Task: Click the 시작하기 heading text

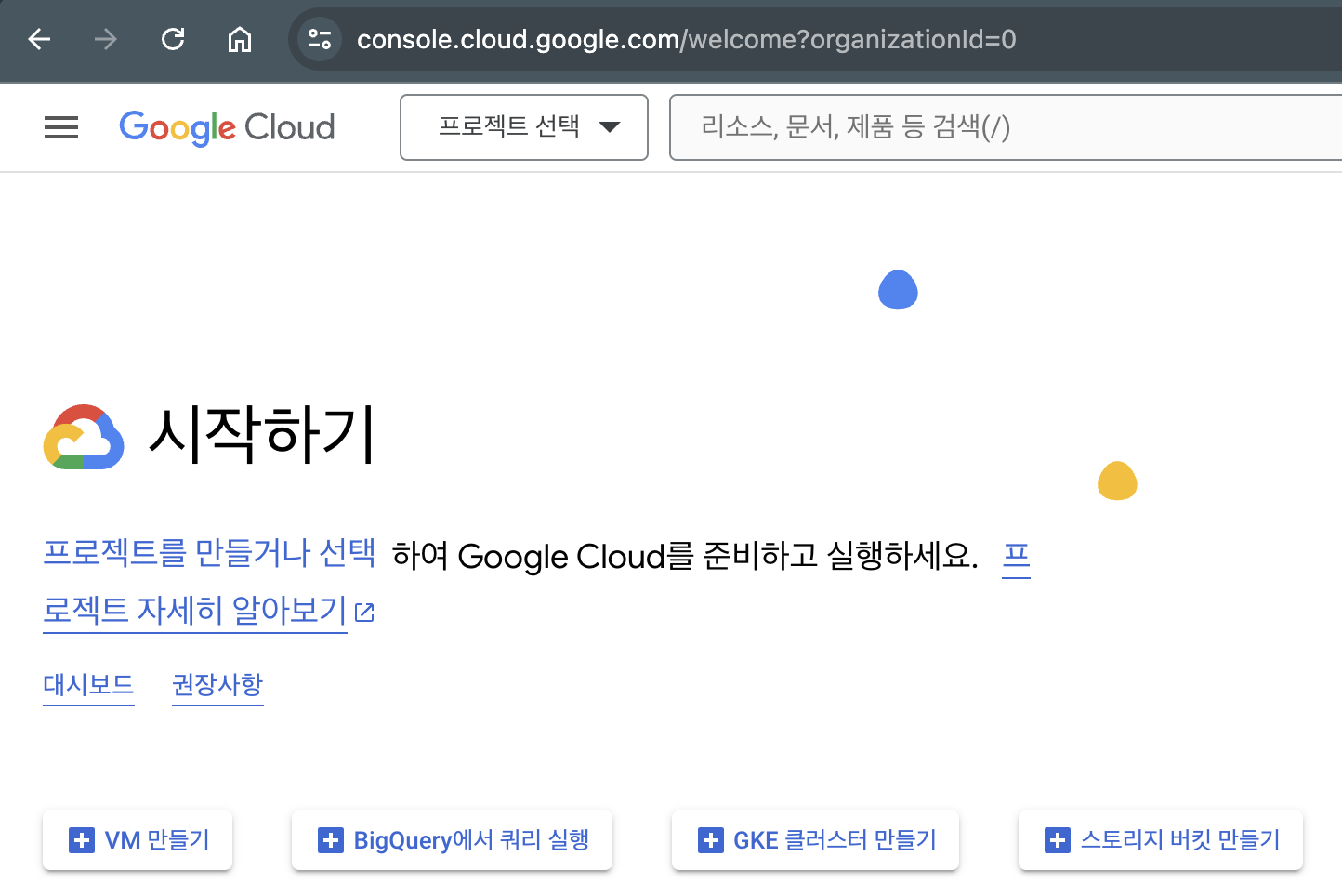Action: 262,435
